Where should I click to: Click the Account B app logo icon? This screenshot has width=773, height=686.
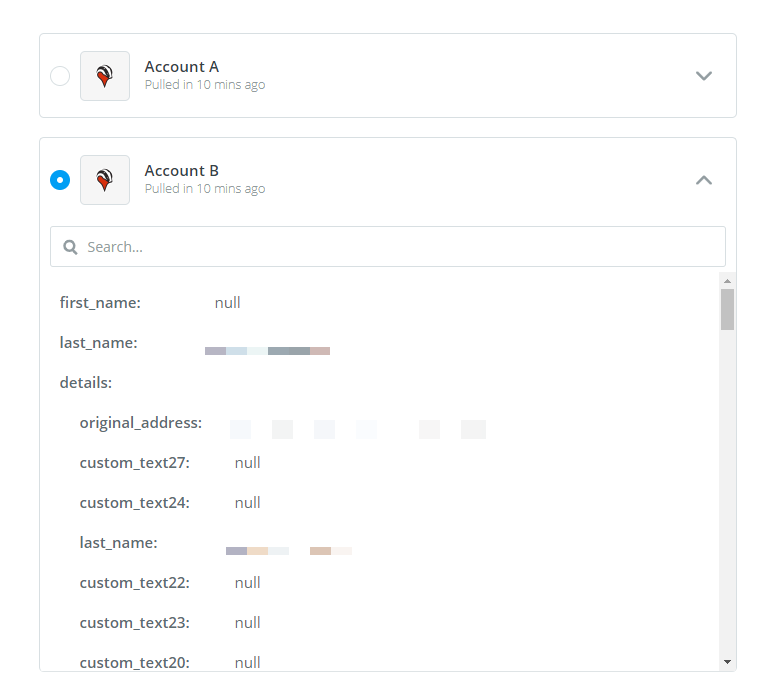click(105, 180)
